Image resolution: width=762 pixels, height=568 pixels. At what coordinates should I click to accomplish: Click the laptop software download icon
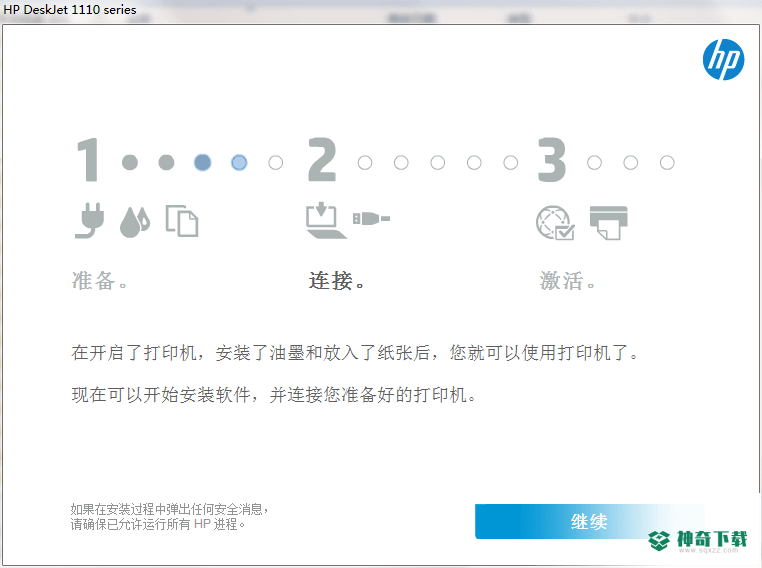pos(326,221)
